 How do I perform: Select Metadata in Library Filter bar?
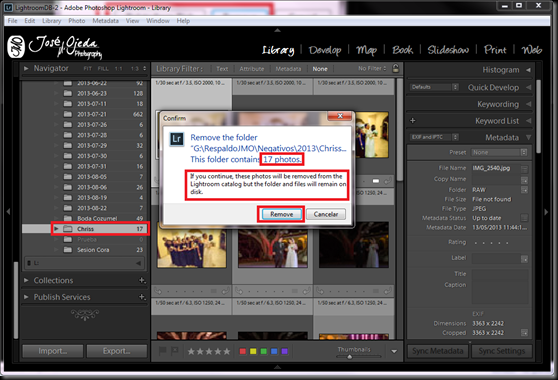coord(288,69)
